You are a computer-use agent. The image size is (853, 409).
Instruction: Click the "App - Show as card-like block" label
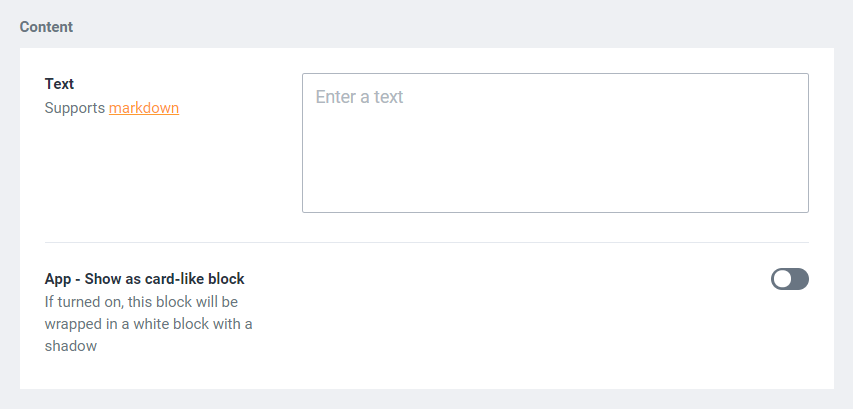tap(145, 279)
